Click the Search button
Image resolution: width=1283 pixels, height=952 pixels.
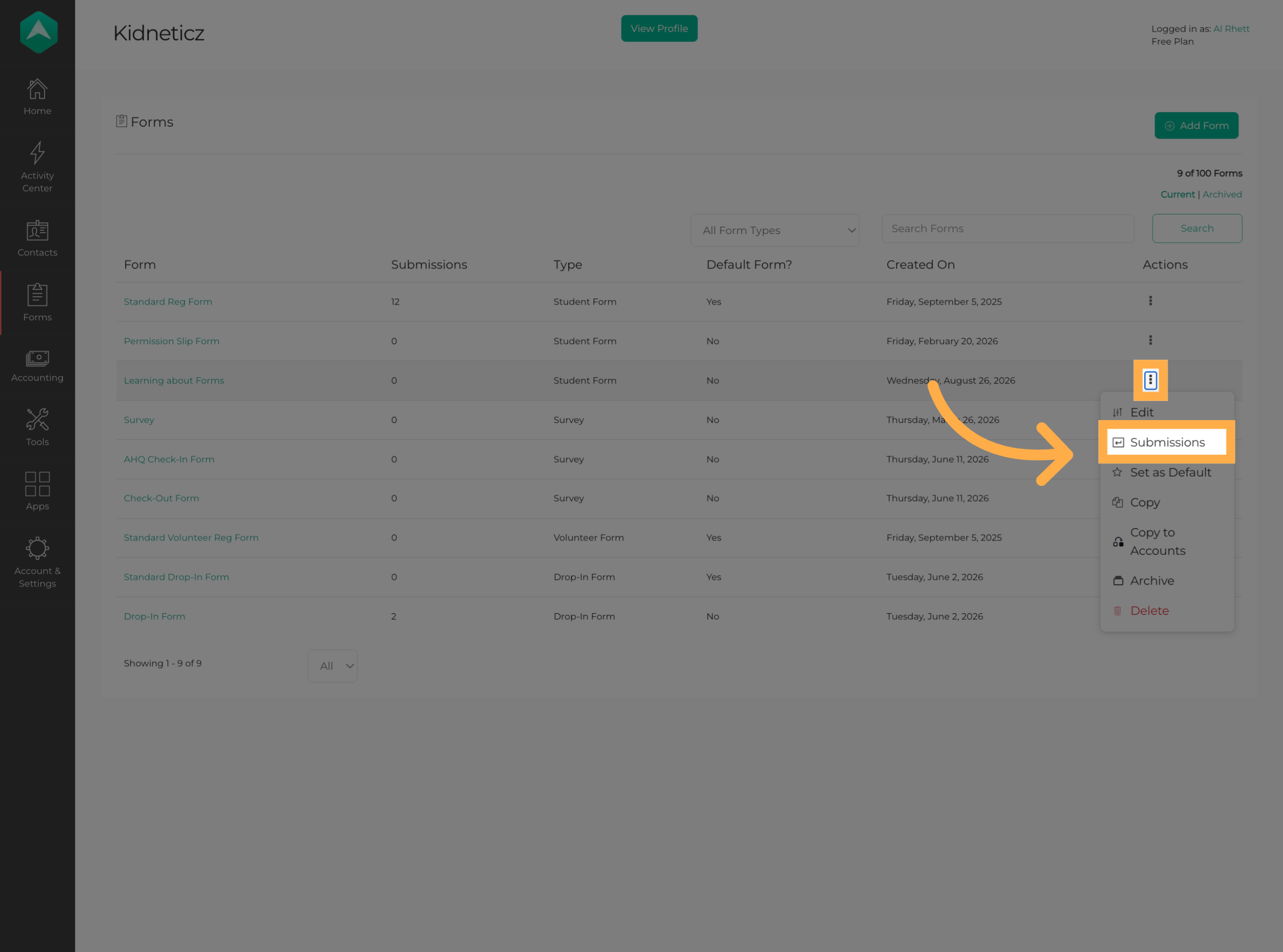point(1197,229)
